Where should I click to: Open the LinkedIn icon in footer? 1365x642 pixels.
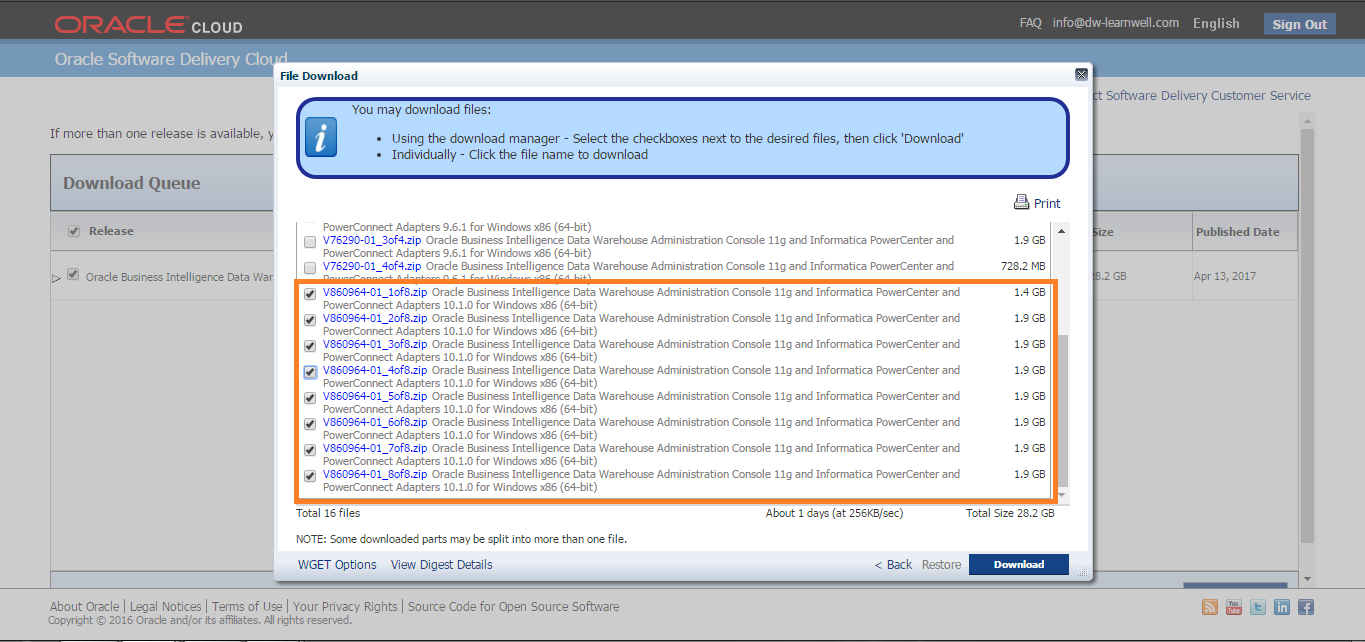coord(1282,607)
